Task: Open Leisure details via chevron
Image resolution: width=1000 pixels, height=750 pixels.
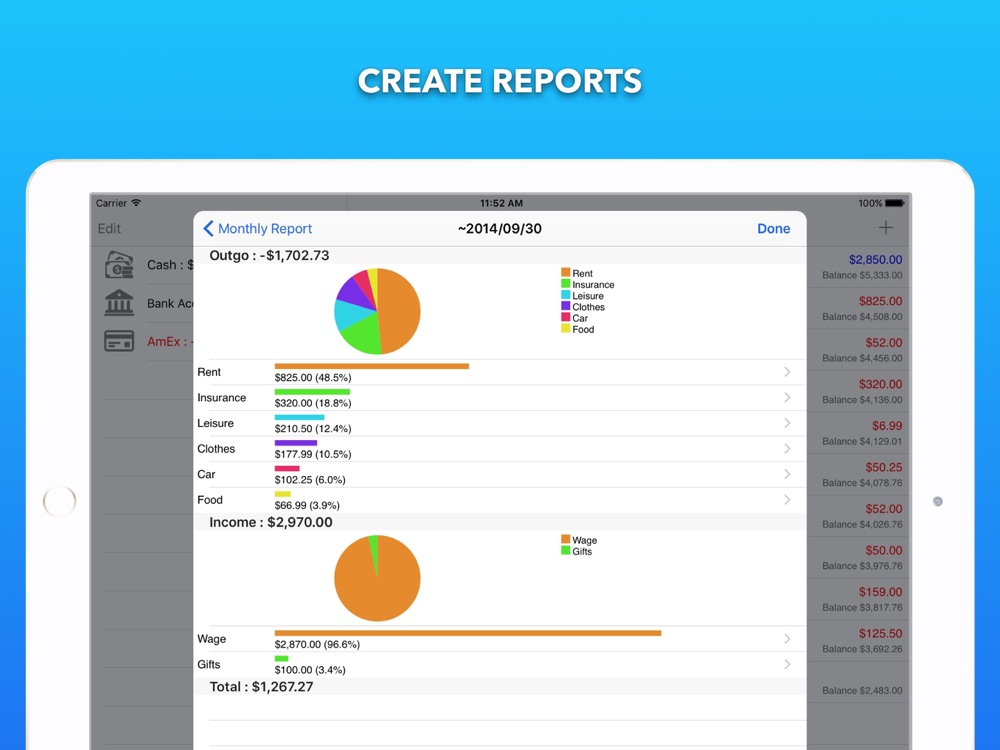Action: [787, 423]
